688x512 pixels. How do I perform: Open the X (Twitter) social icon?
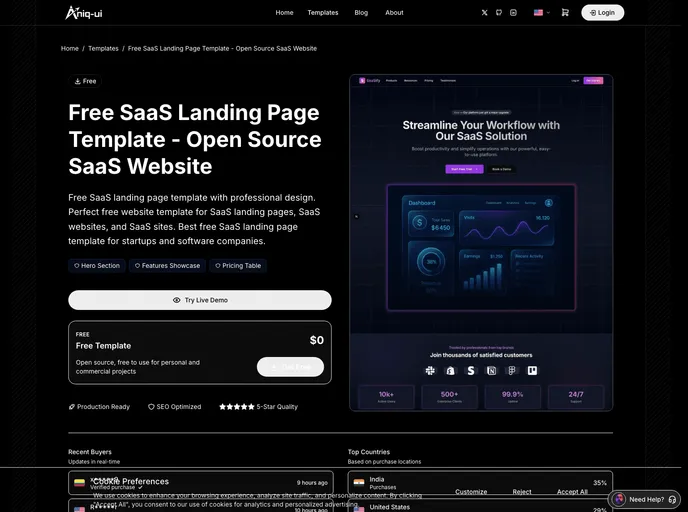[x=484, y=13]
